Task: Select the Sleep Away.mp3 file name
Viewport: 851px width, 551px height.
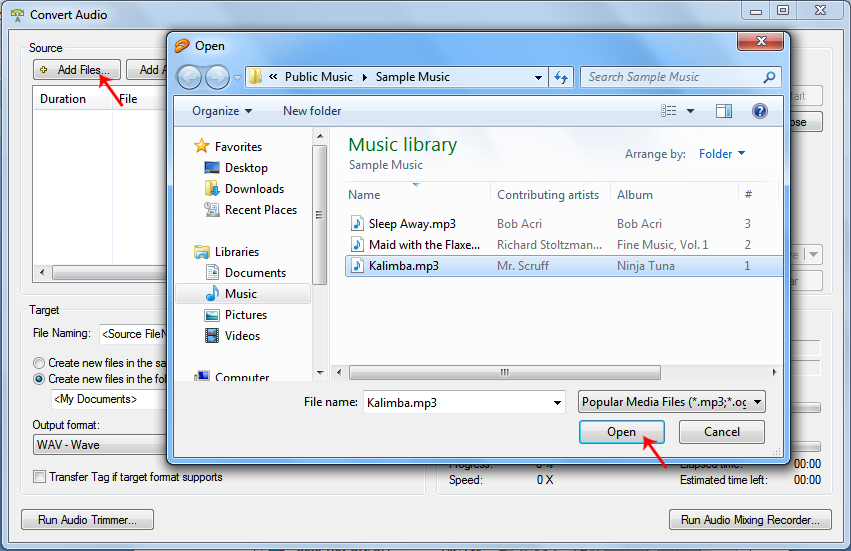Action: pos(412,224)
